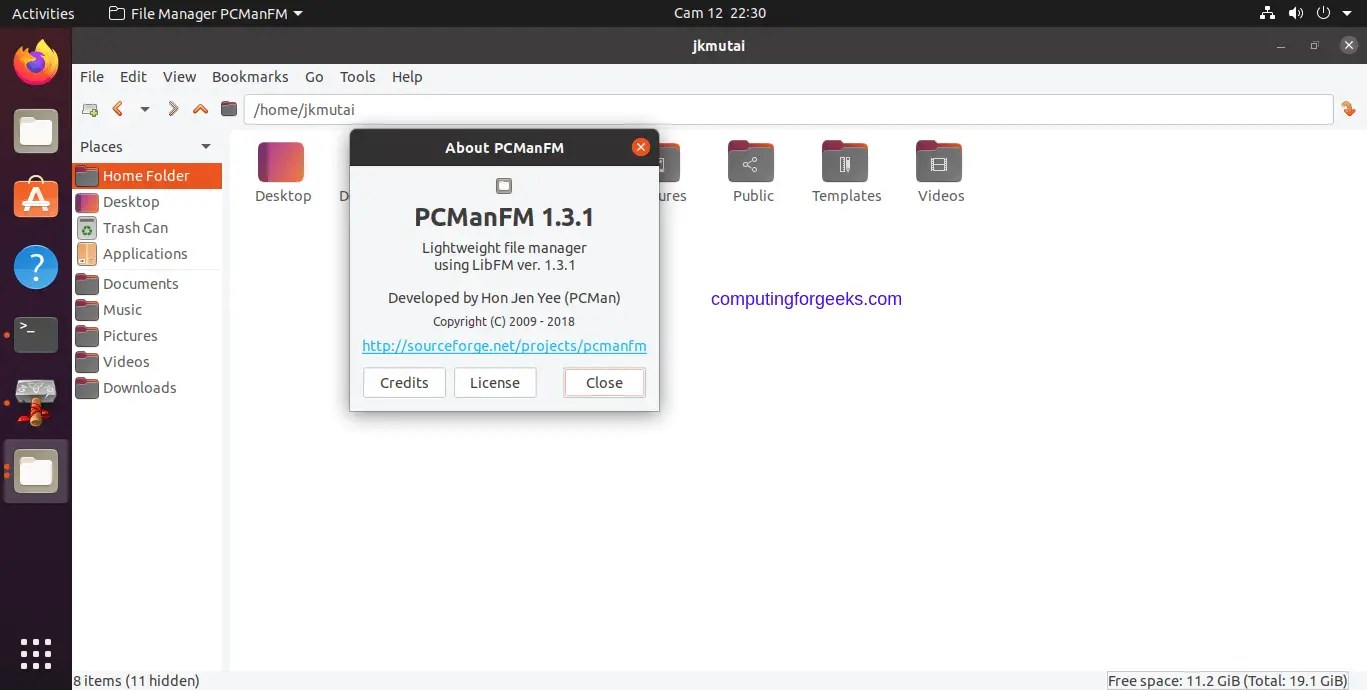The width and height of the screenshot is (1367, 690).
Task: Follow the sourceforge.net pcmanfm link
Action: (x=503, y=346)
